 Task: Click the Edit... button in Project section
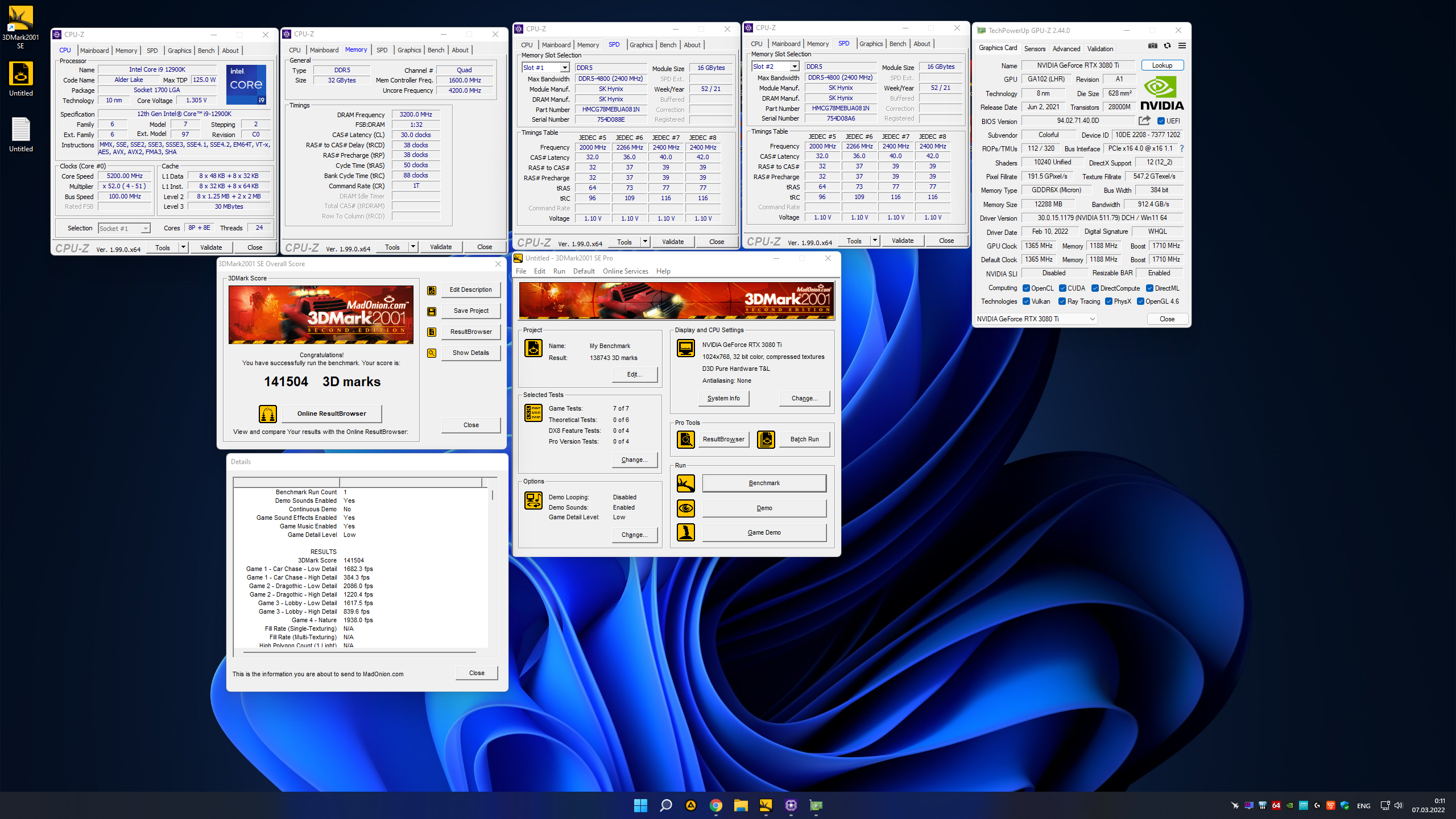tap(635, 374)
